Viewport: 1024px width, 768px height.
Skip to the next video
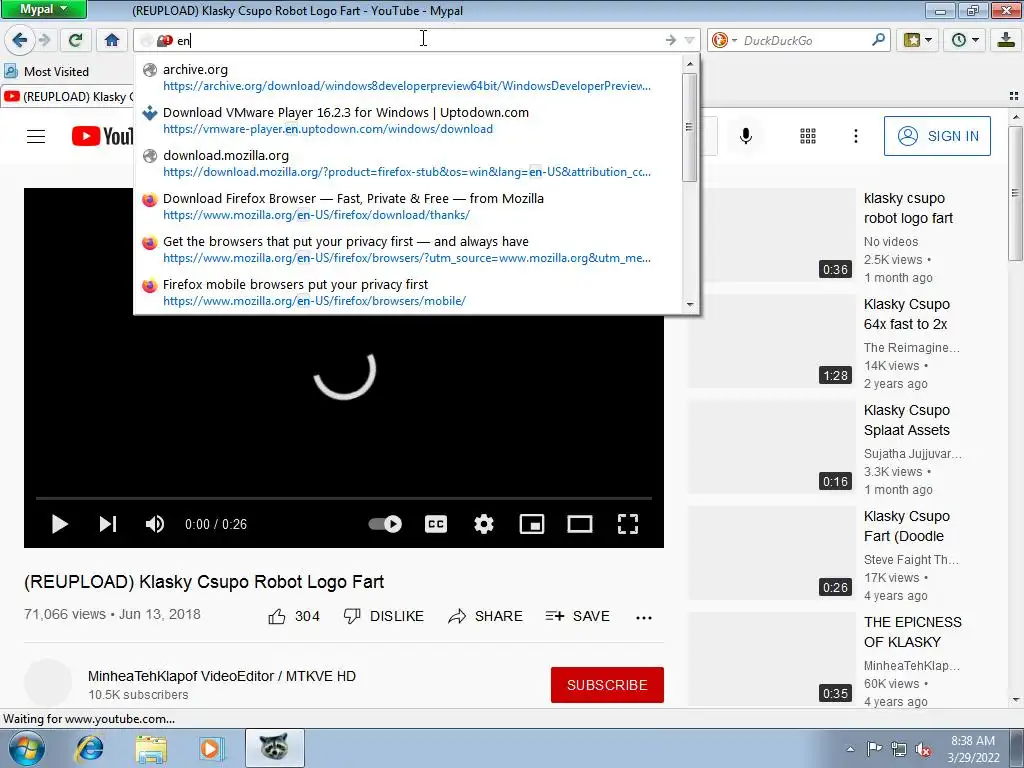(108, 524)
